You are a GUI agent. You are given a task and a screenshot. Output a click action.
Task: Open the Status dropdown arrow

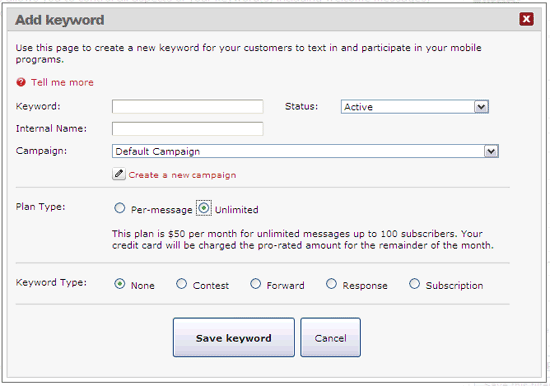(x=481, y=107)
